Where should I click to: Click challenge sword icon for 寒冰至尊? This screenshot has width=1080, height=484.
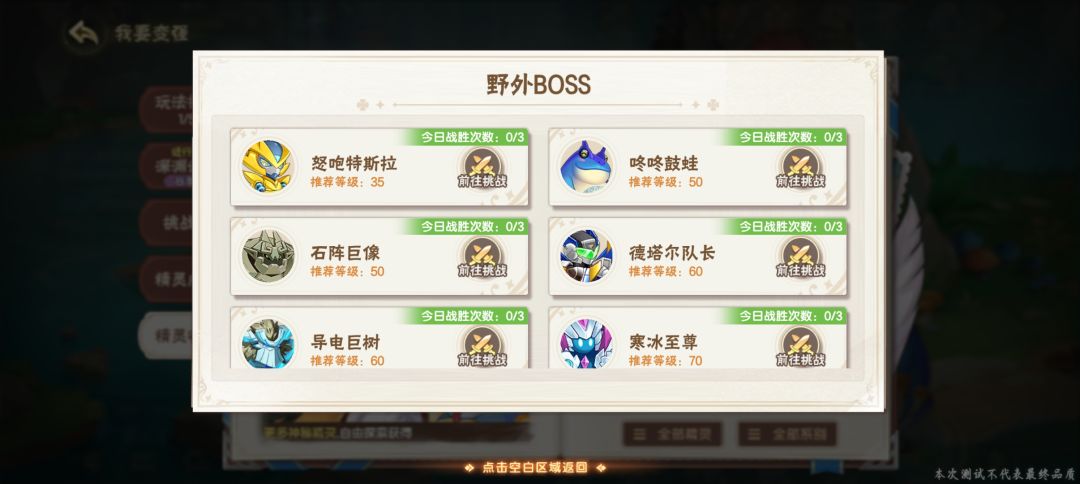pos(800,346)
